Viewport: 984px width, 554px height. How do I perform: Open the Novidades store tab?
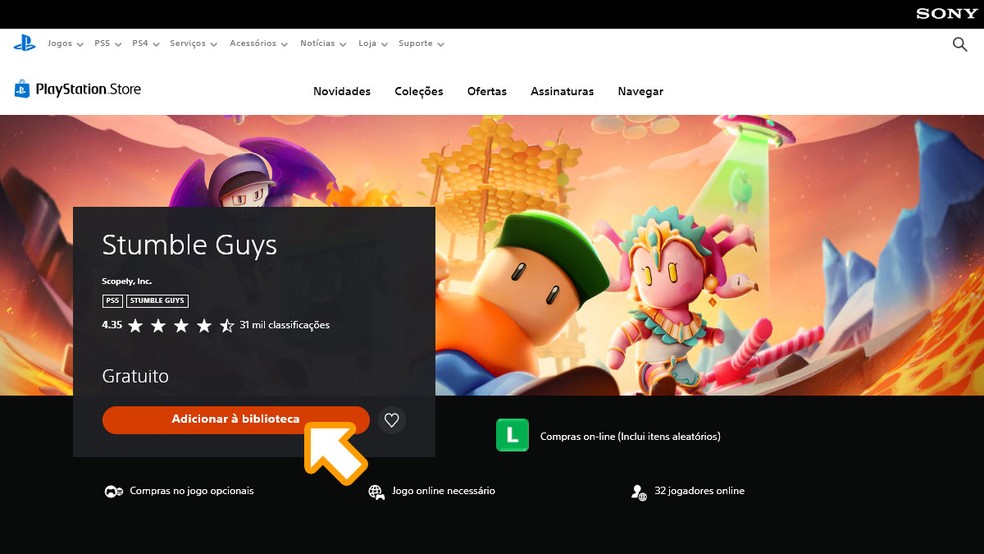(x=342, y=92)
